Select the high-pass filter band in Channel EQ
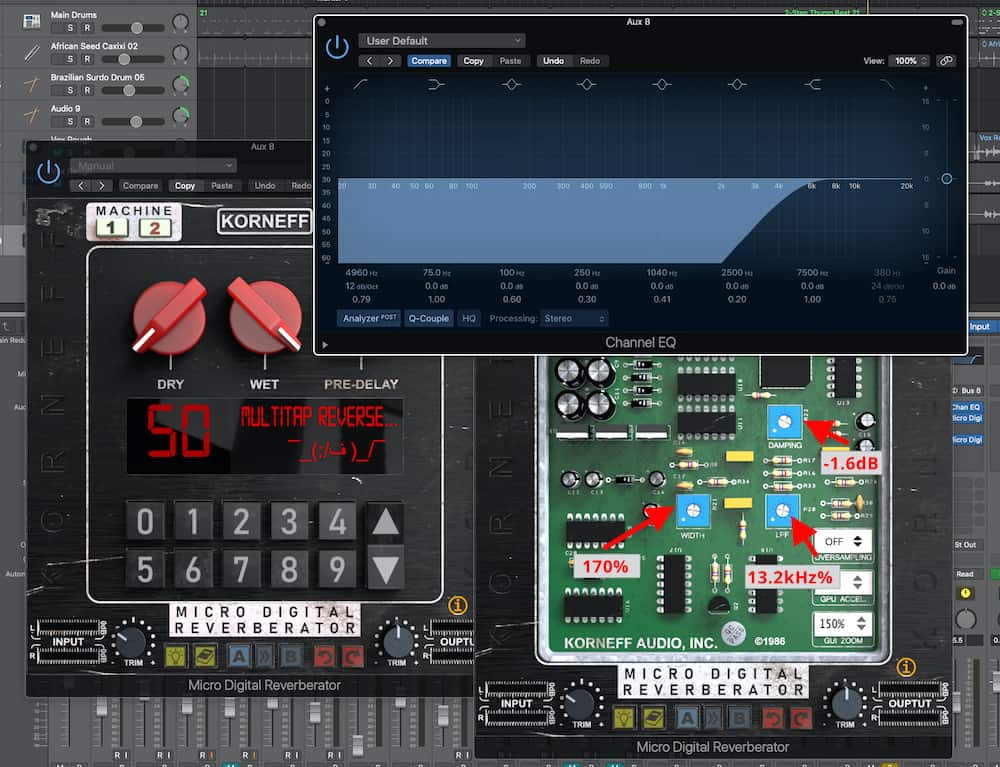 360,84
